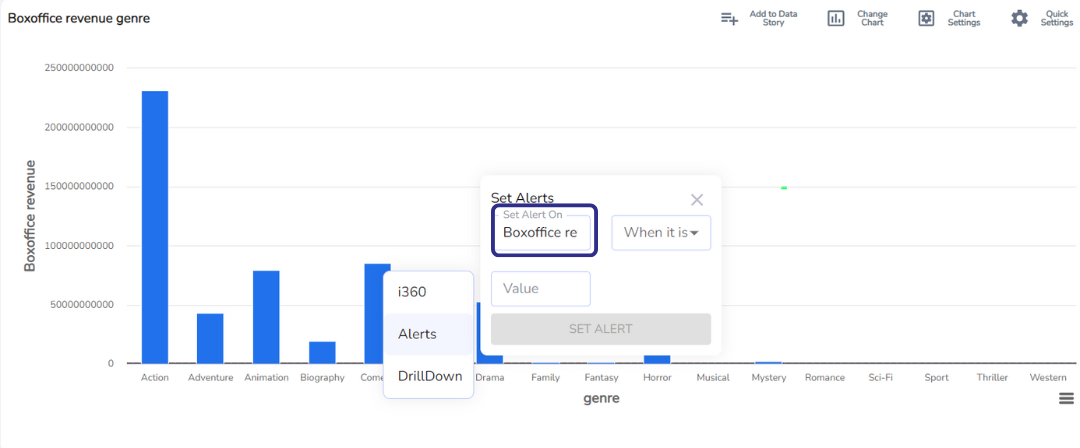Select DrillDown from the context menu

pos(428,376)
